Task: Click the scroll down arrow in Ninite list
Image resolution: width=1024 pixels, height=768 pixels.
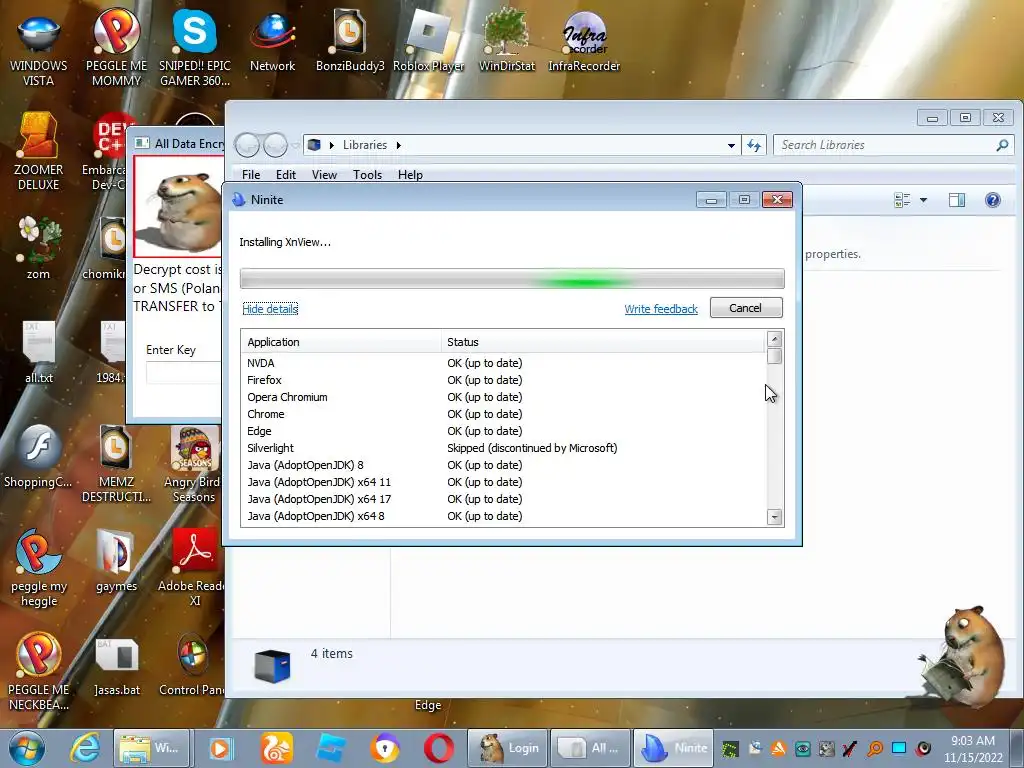Action: coord(775,517)
